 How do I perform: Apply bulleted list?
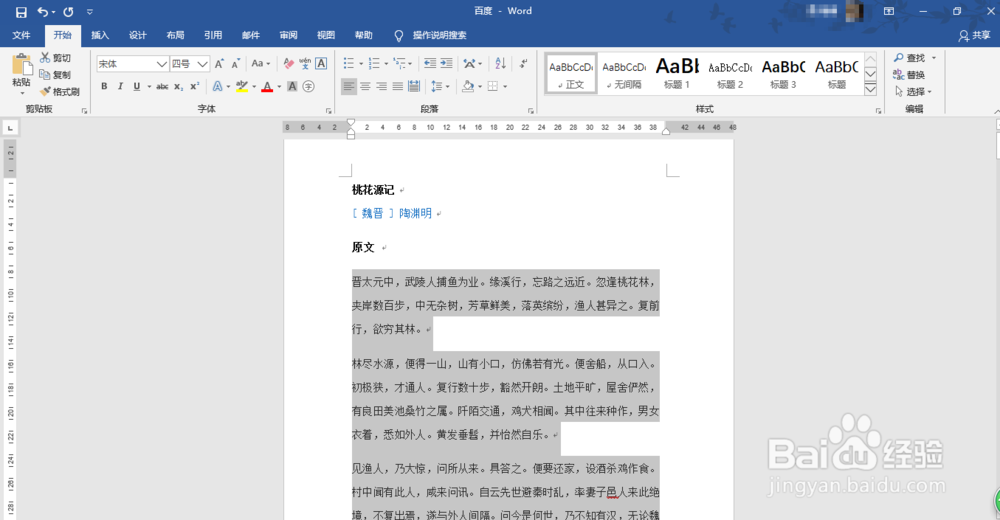tap(349, 63)
